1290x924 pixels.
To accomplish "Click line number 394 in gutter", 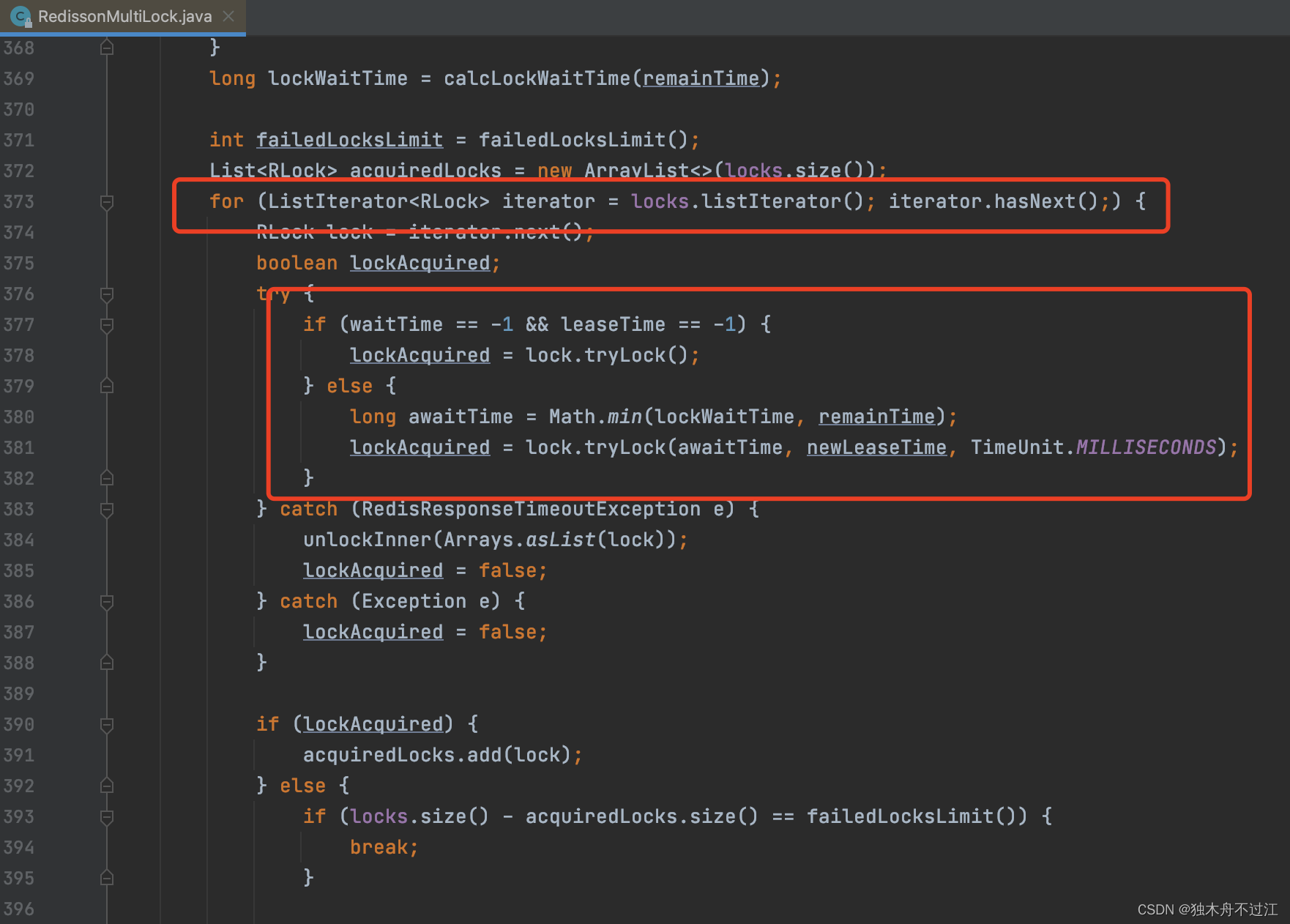I will click(x=19, y=847).
